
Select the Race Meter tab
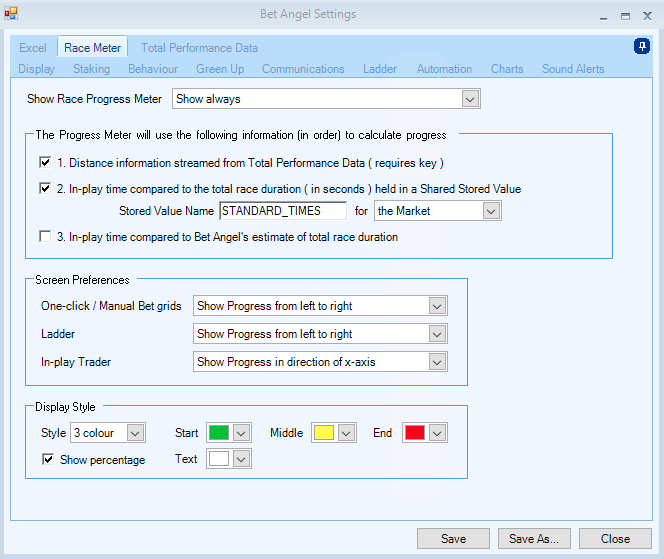pyautogui.click(x=92, y=48)
